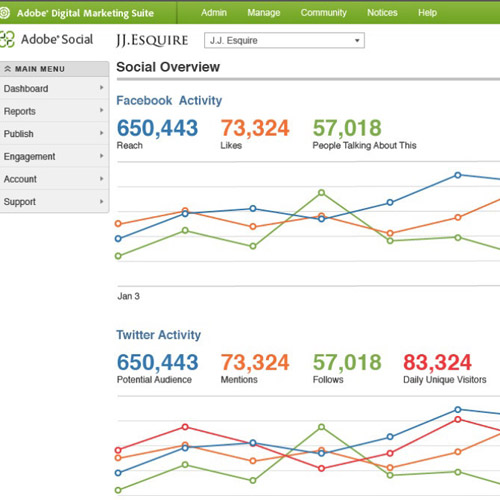Image resolution: width=500 pixels, height=500 pixels.
Task: Click the Potential Audience value 650,443
Action: point(157,362)
